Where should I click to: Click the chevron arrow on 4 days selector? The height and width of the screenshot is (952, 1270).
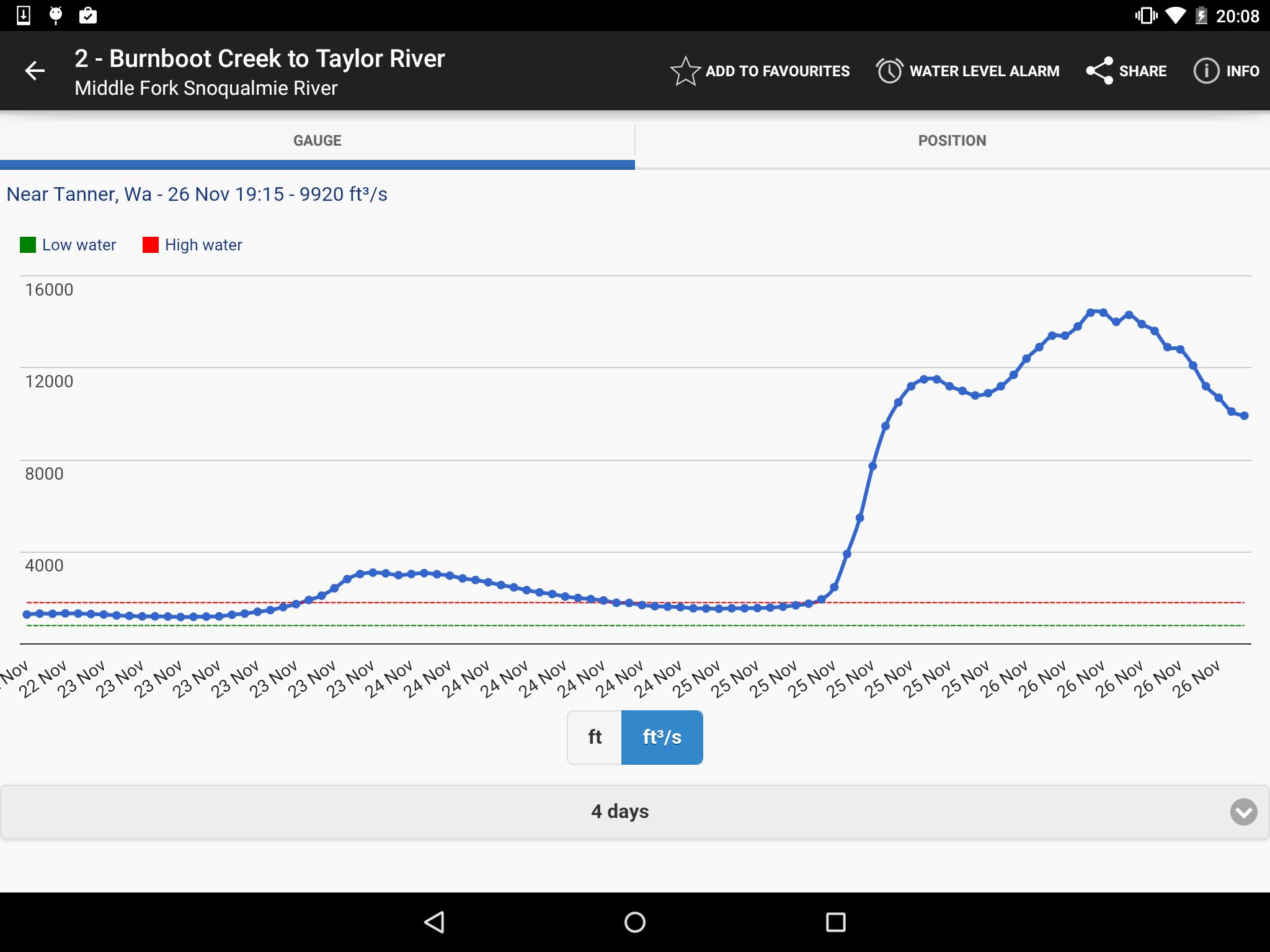(1243, 812)
